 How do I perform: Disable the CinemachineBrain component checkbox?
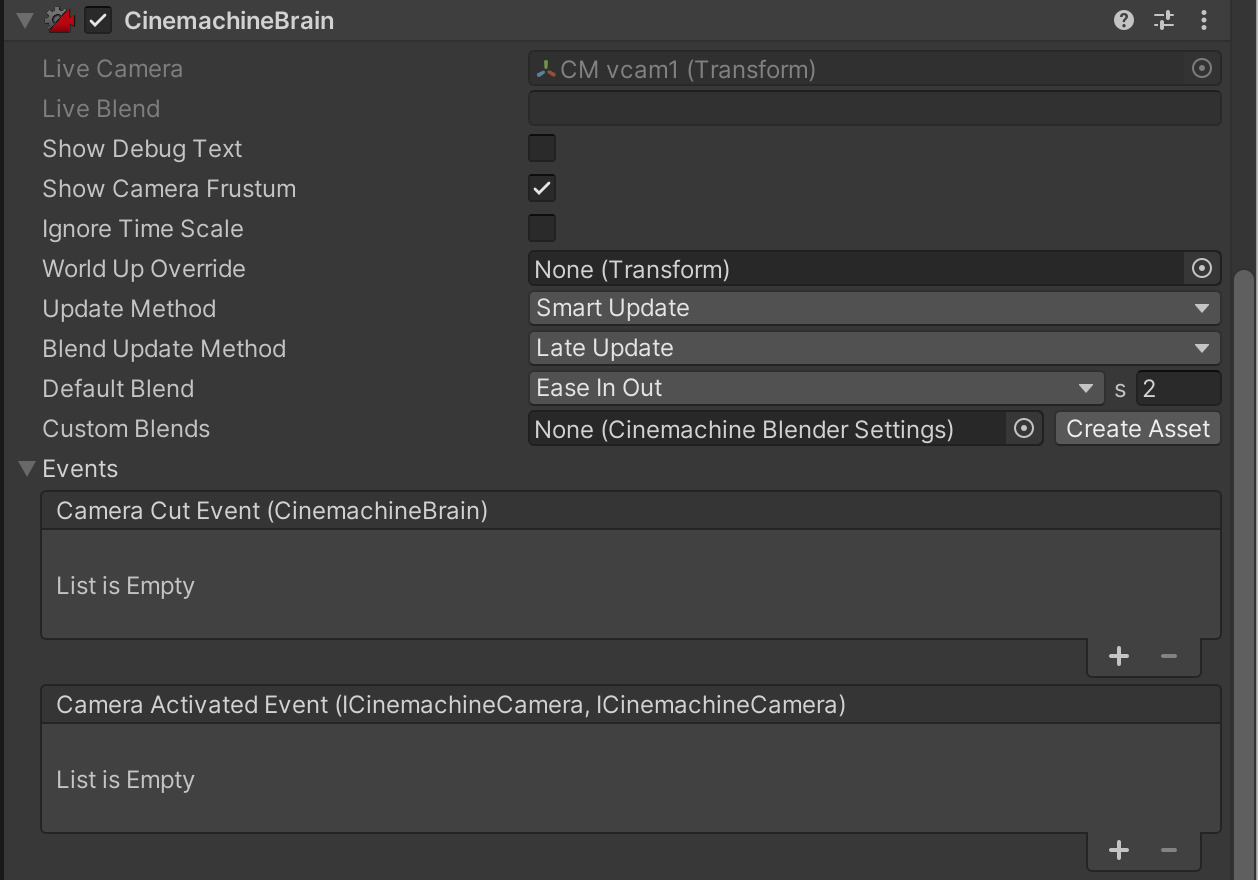pos(98,20)
